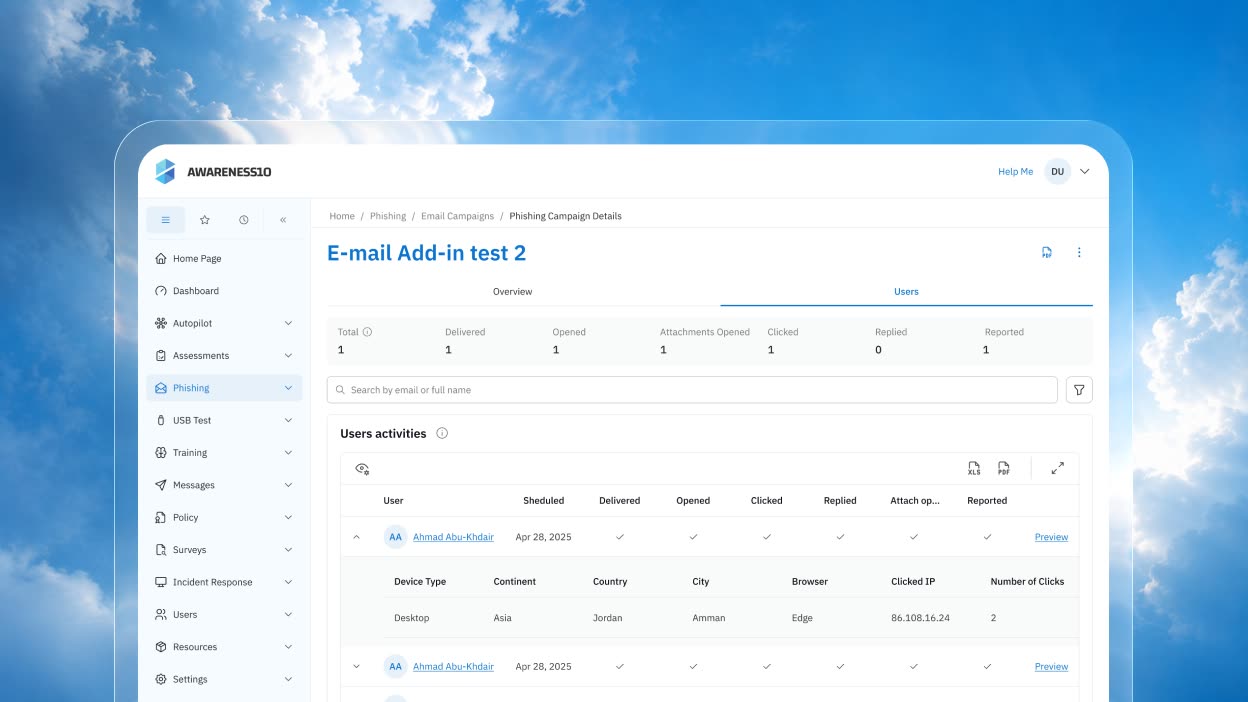Open Preview link for first user
1248x702 pixels.
pos(1051,537)
